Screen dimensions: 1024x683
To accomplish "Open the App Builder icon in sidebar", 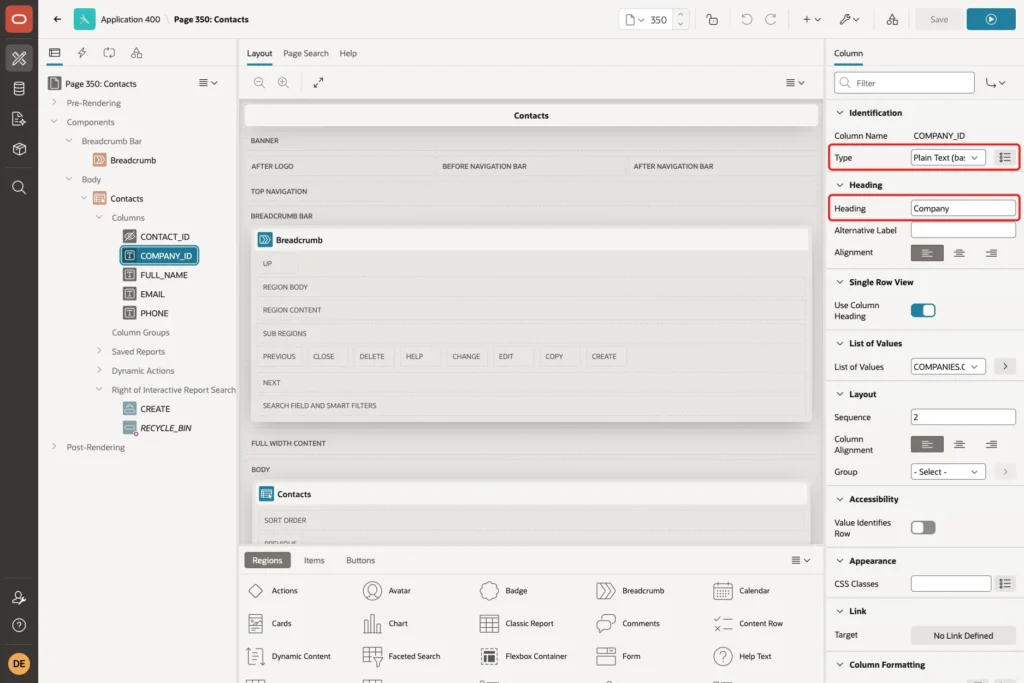I will click(x=19, y=58).
